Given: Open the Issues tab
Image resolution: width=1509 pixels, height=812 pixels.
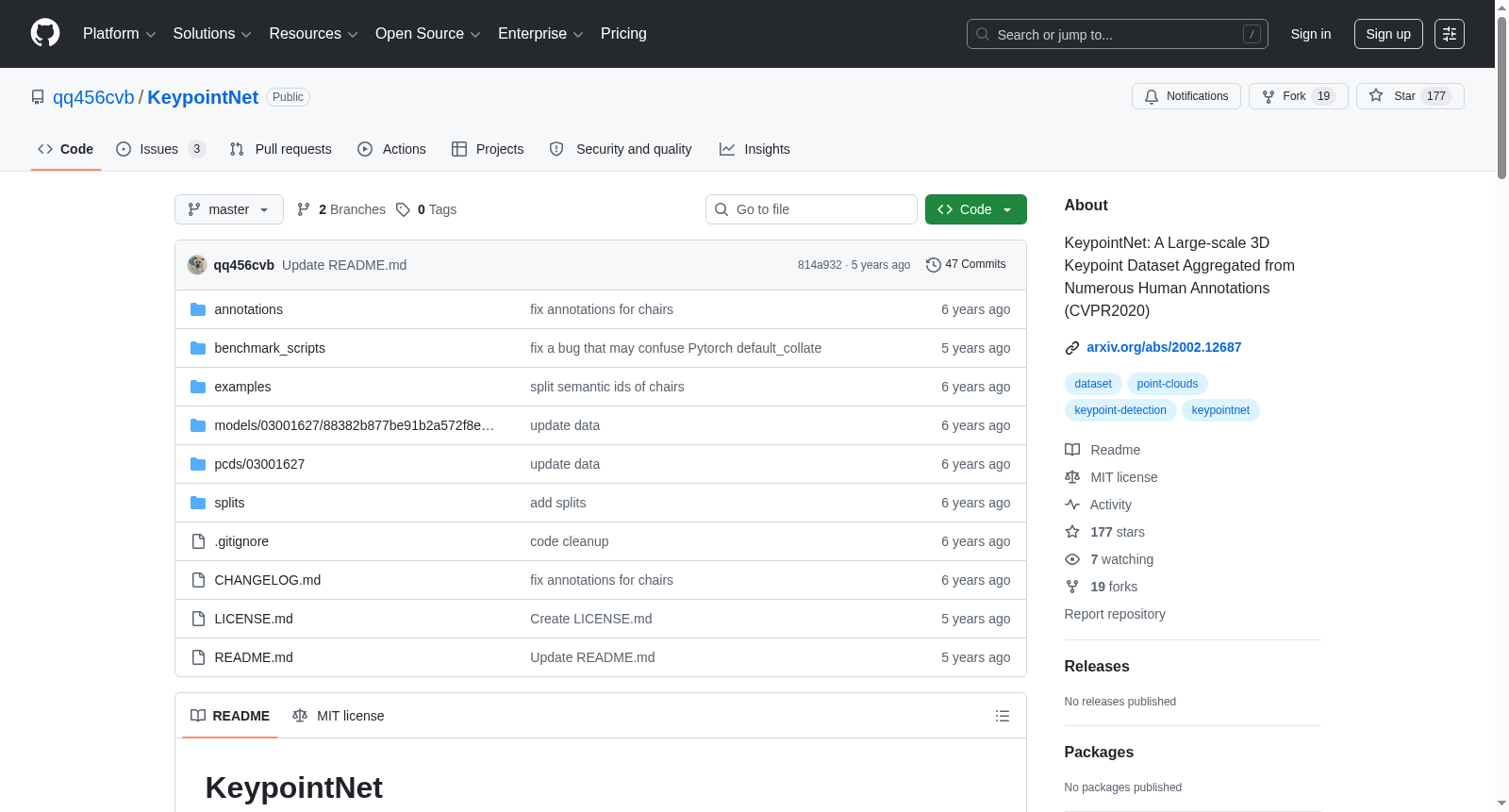Looking at the screenshot, I should pyautogui.click(x=160, y=149).
